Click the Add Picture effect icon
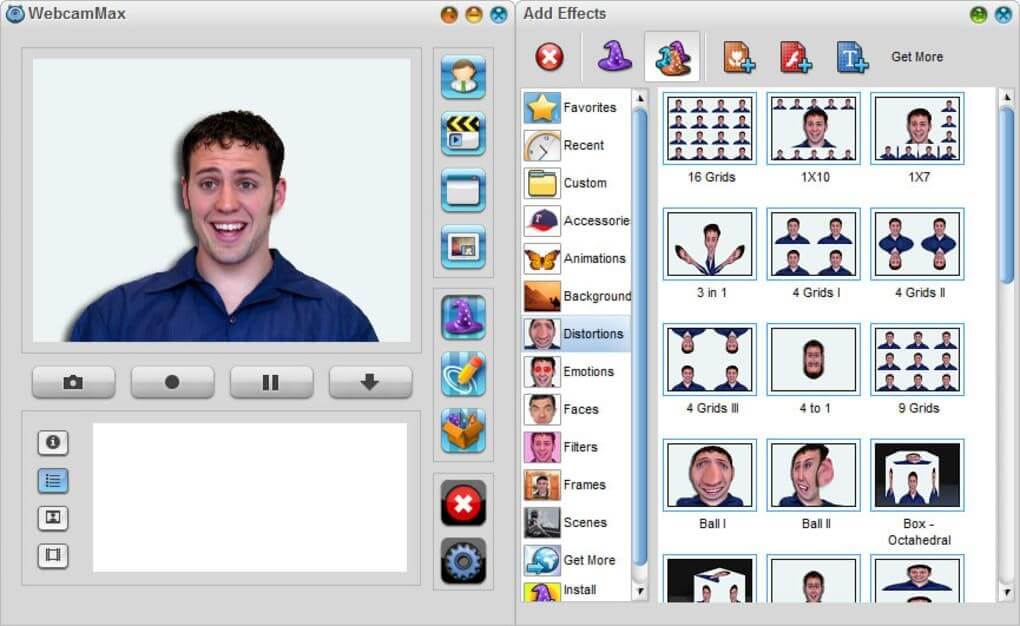 point(737,56)
